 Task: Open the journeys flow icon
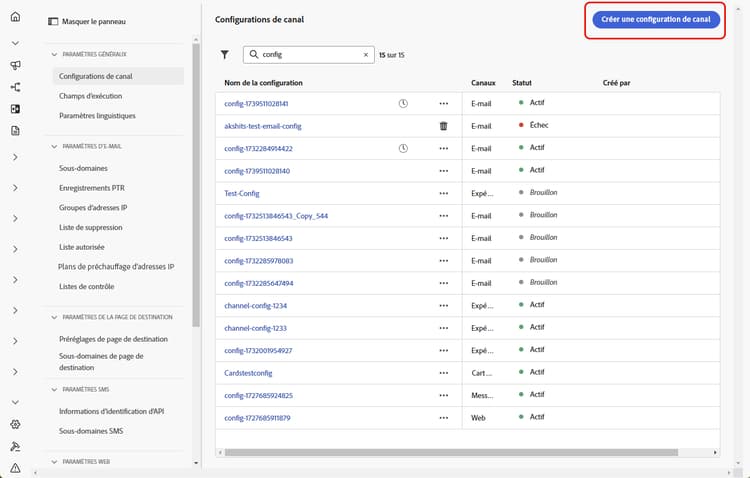click(15, 87)
